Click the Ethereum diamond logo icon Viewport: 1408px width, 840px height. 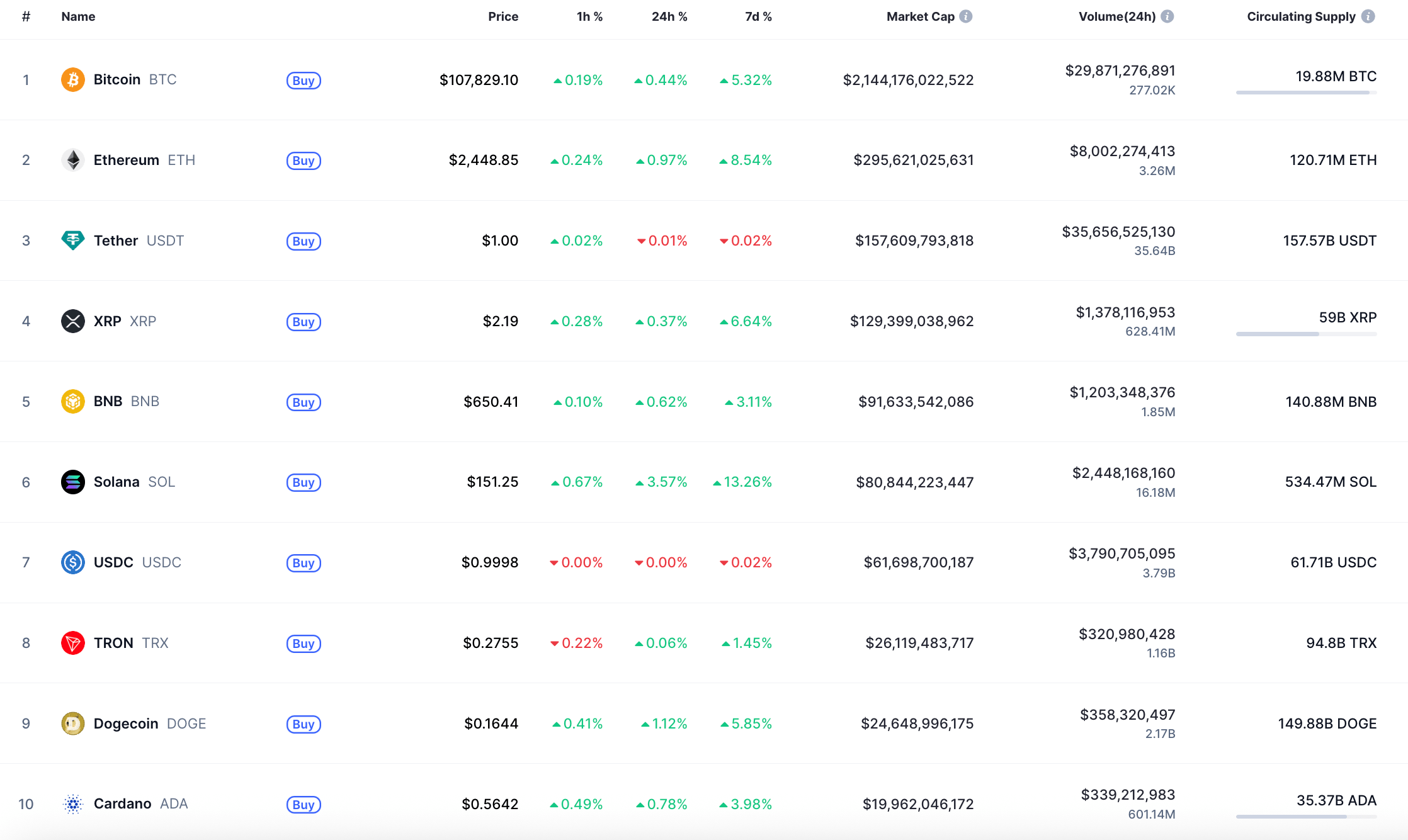(x=73, y=160)
